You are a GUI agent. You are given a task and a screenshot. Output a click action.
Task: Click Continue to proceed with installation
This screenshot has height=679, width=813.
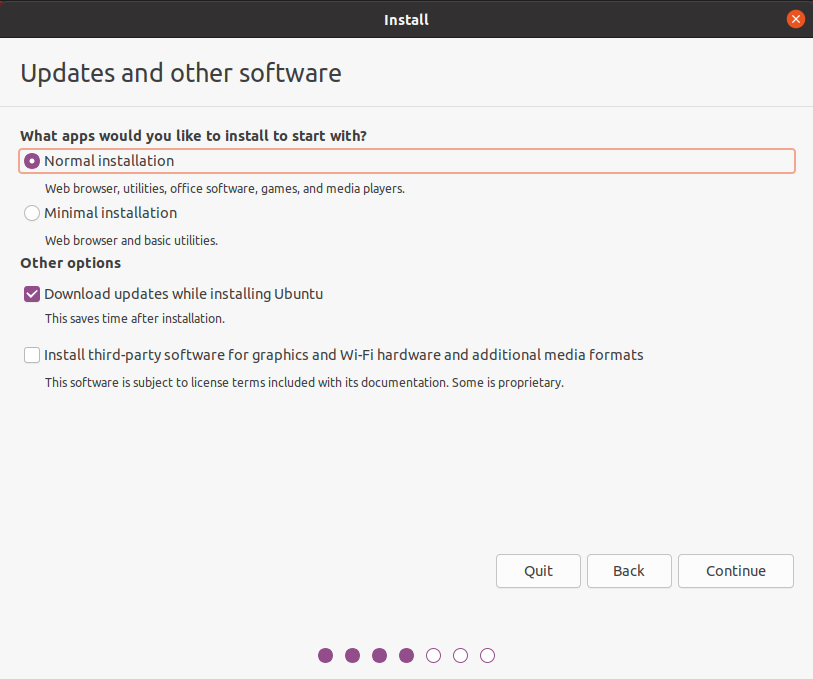[x=735, y=571]
